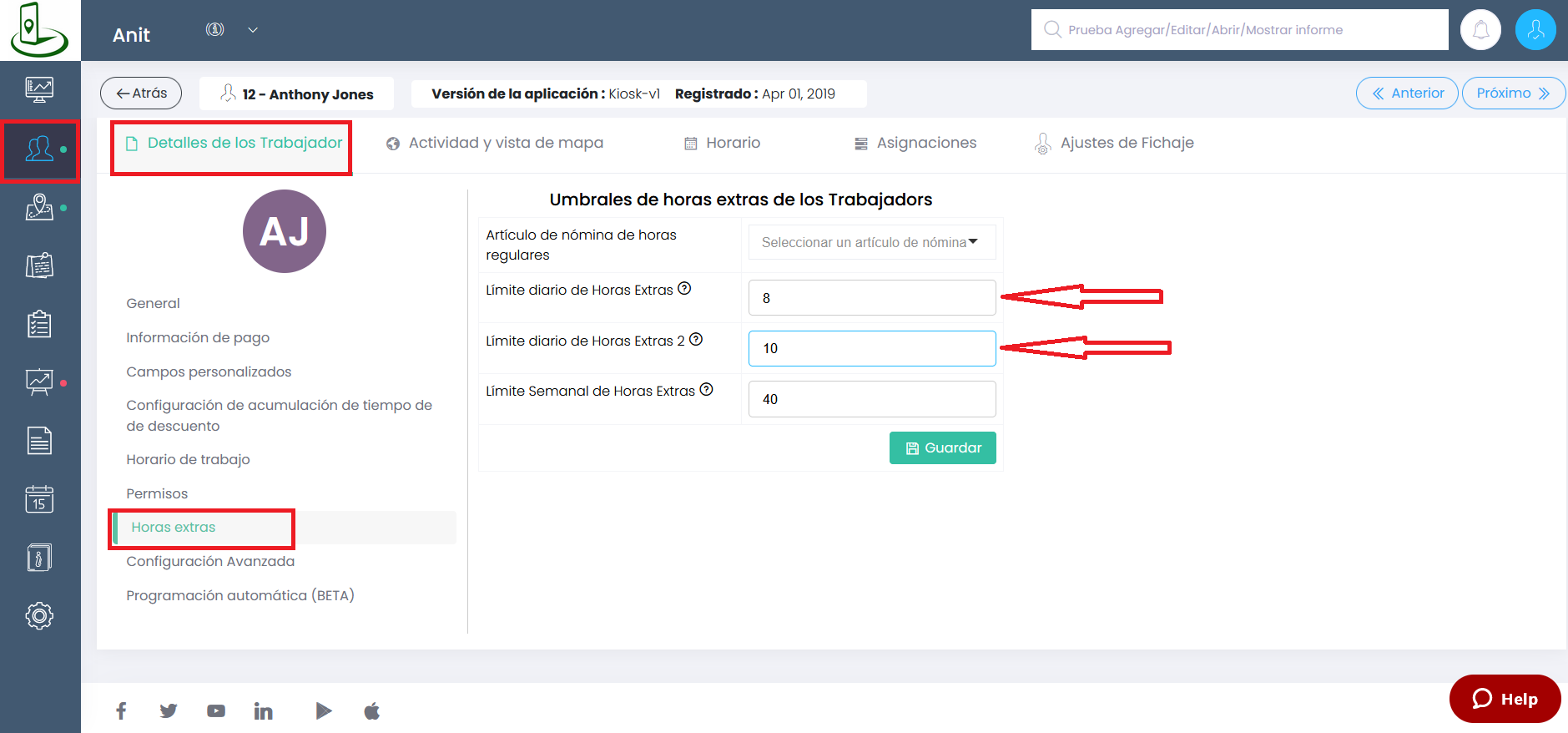Click the Próximo button
Image resolution: width=1568 pixels, height=733 pixels.
click(1513, 94)
